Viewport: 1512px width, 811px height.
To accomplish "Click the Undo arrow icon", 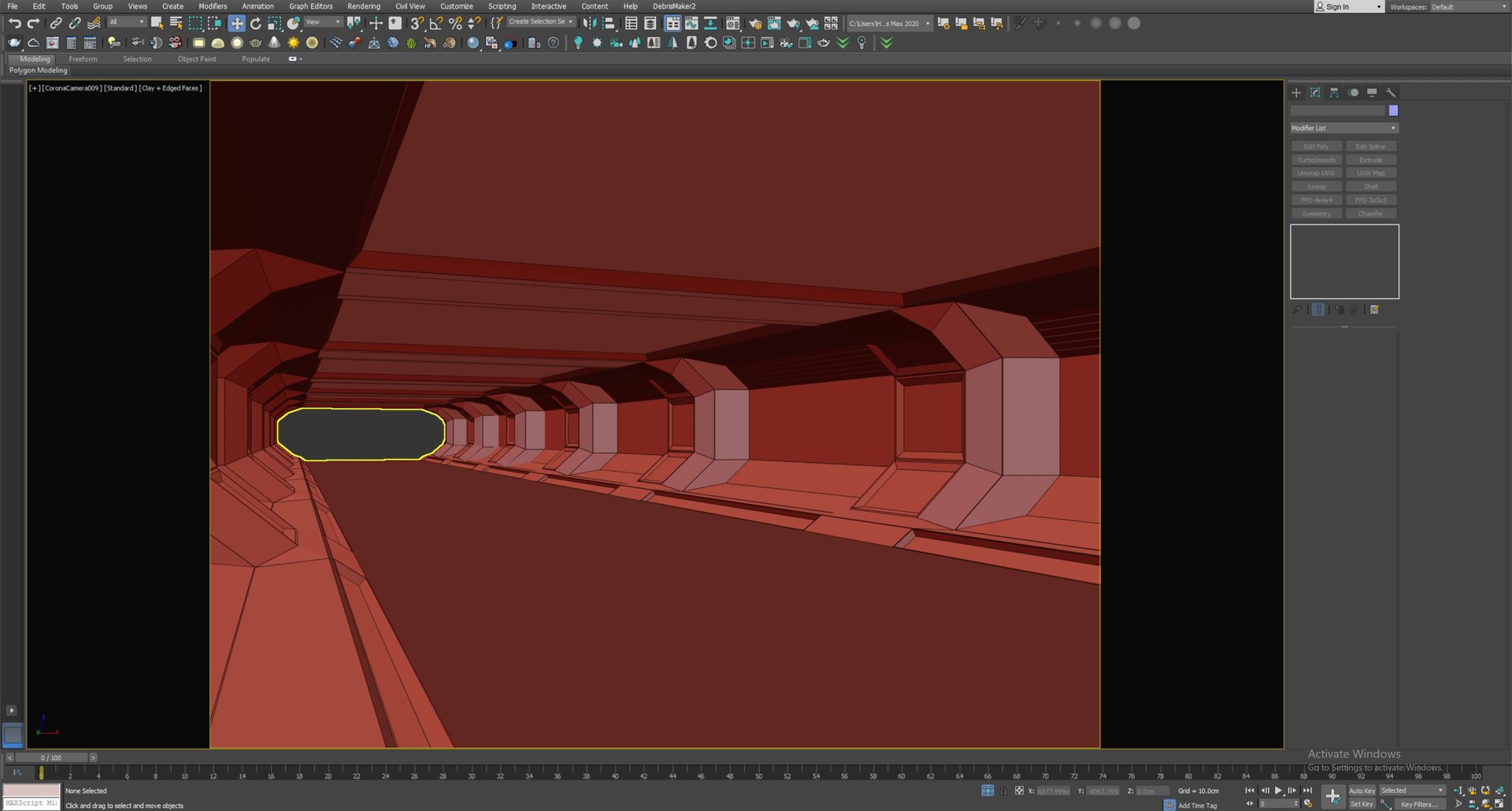I will [x=14, y=23].
